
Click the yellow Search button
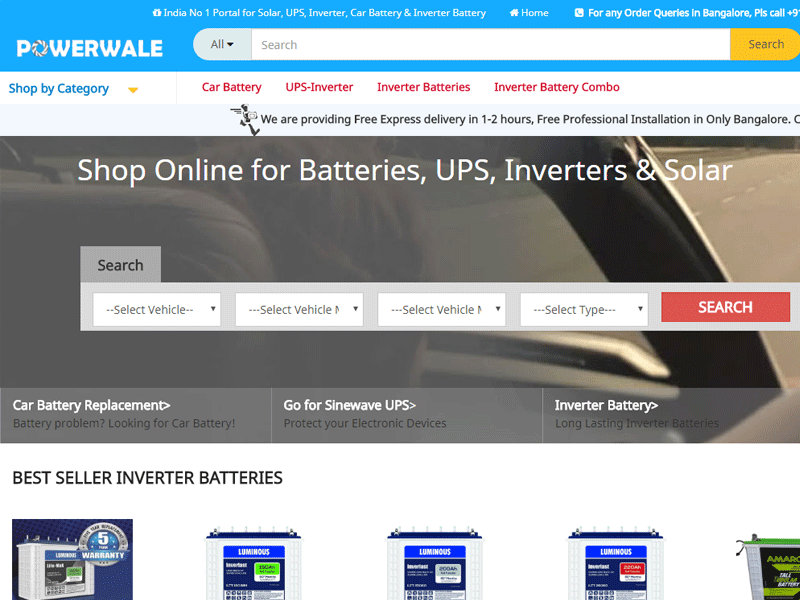[x=765, y=44]
